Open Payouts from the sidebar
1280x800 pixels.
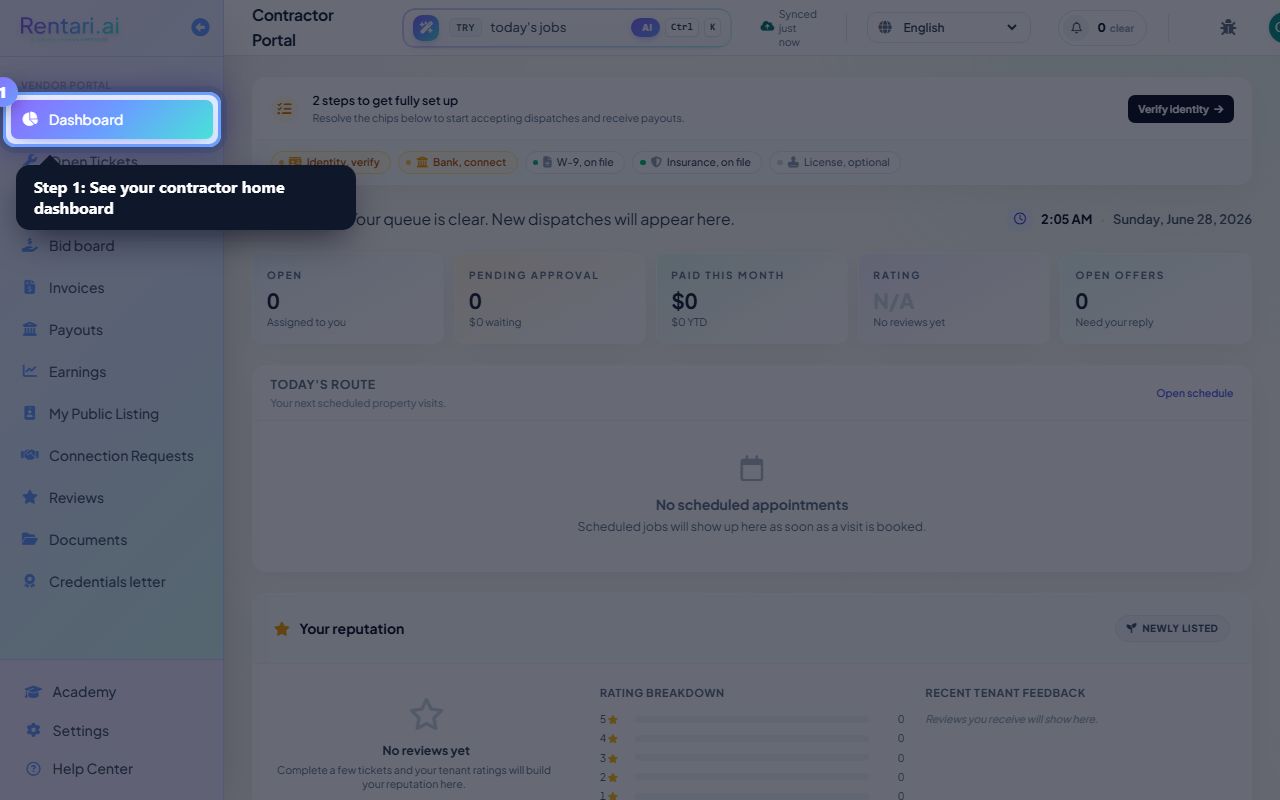click(x=112, y=330)
